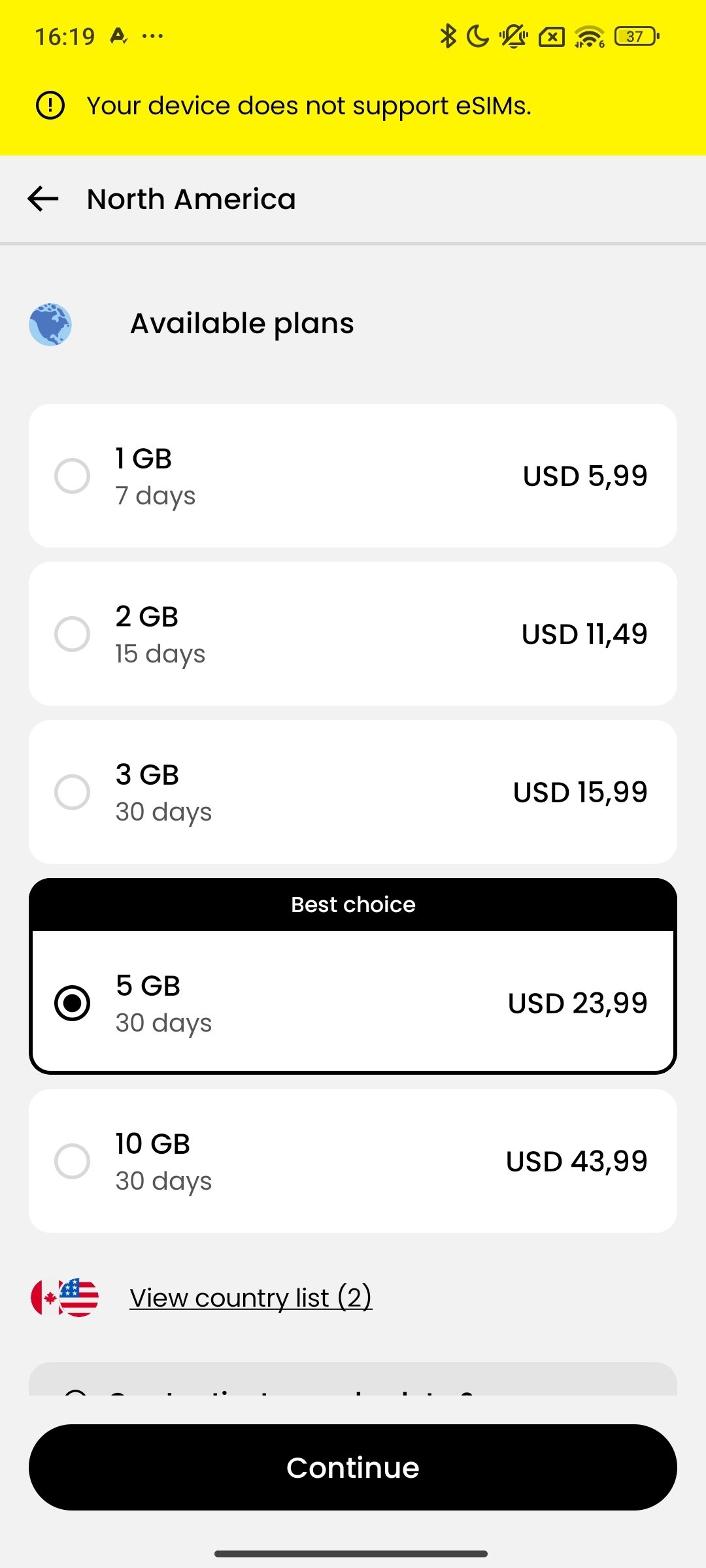Tap the warning icon in eSIM banner
706x1568 pixels.
point(50,105)
